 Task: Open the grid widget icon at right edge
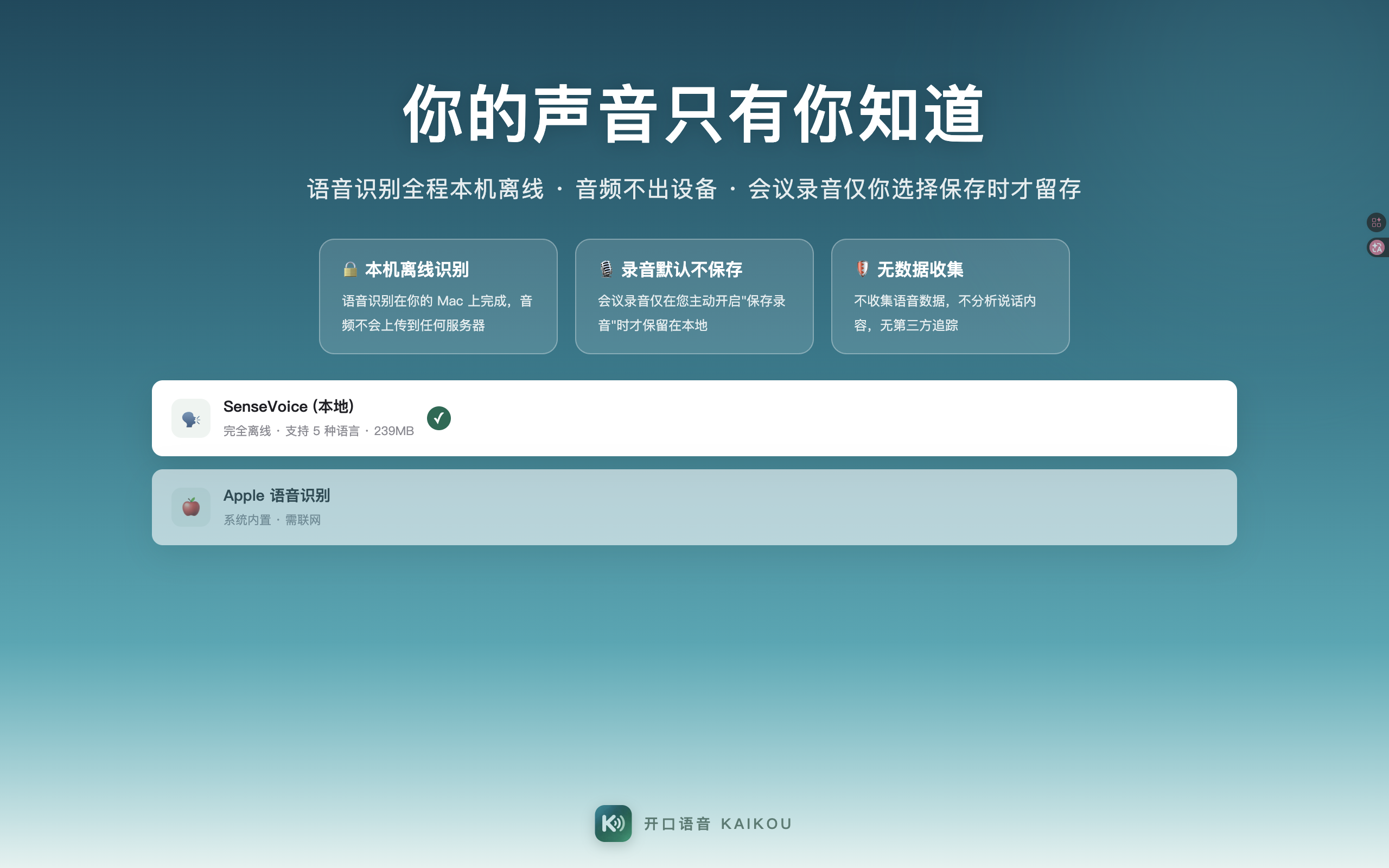click(1377, 222)
